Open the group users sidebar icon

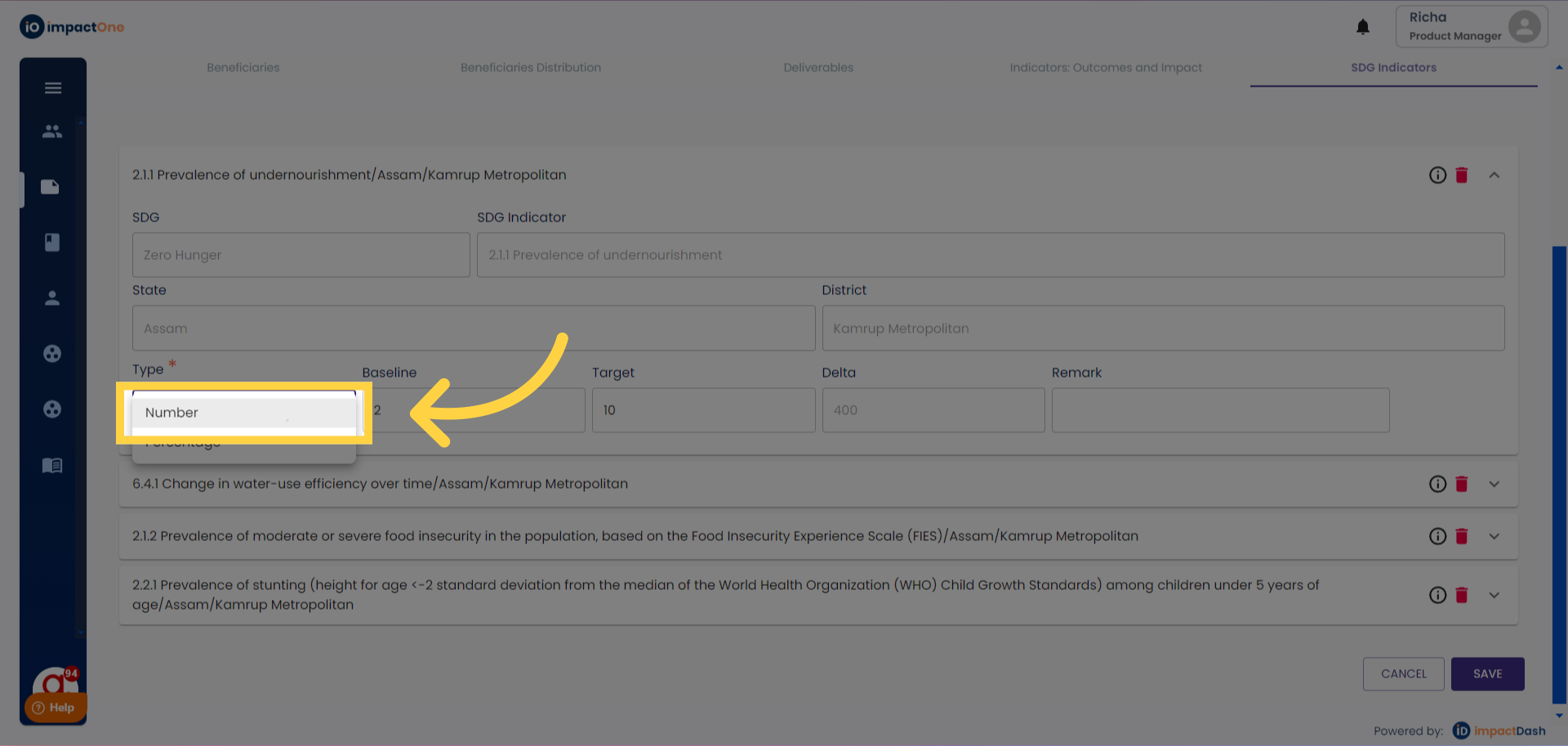point(52,131)
